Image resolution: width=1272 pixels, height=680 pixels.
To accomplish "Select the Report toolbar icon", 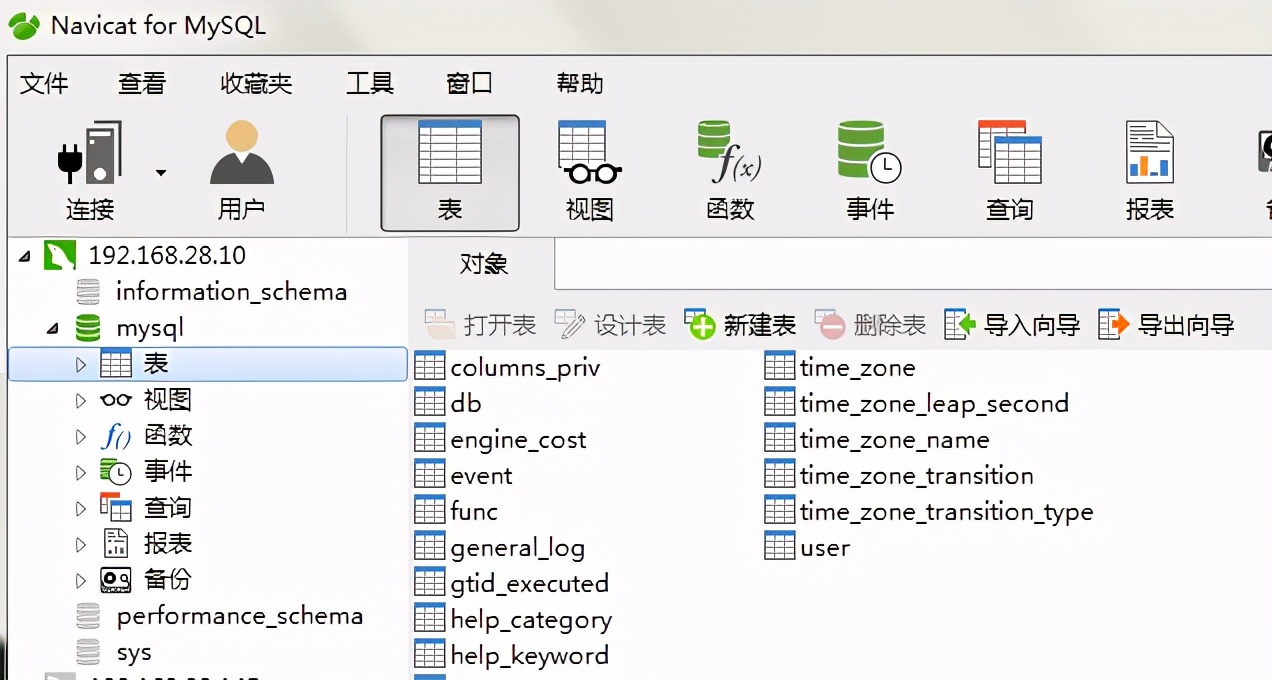I will tap(1150, 171).
